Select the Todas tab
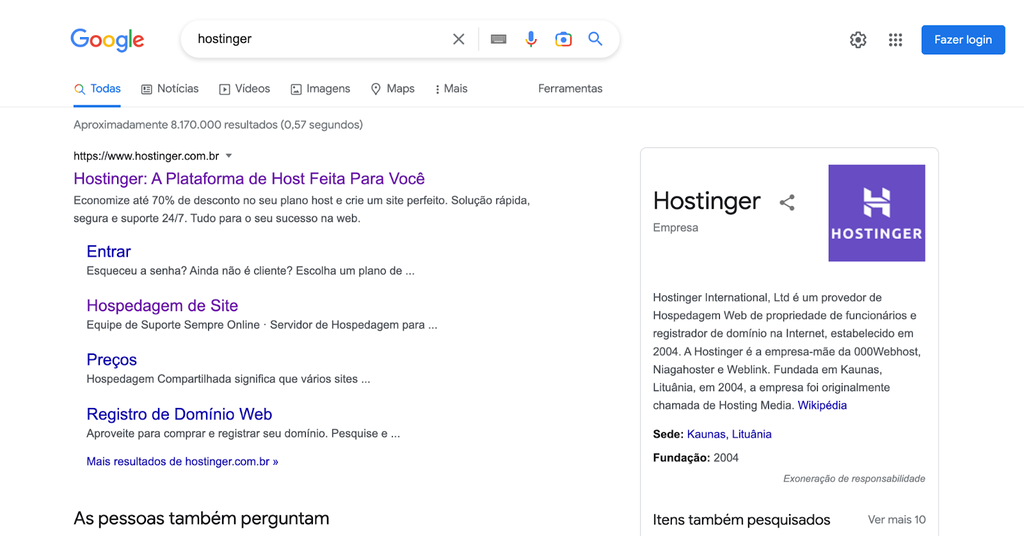The image size is (1024, 536). click(97, 89)
